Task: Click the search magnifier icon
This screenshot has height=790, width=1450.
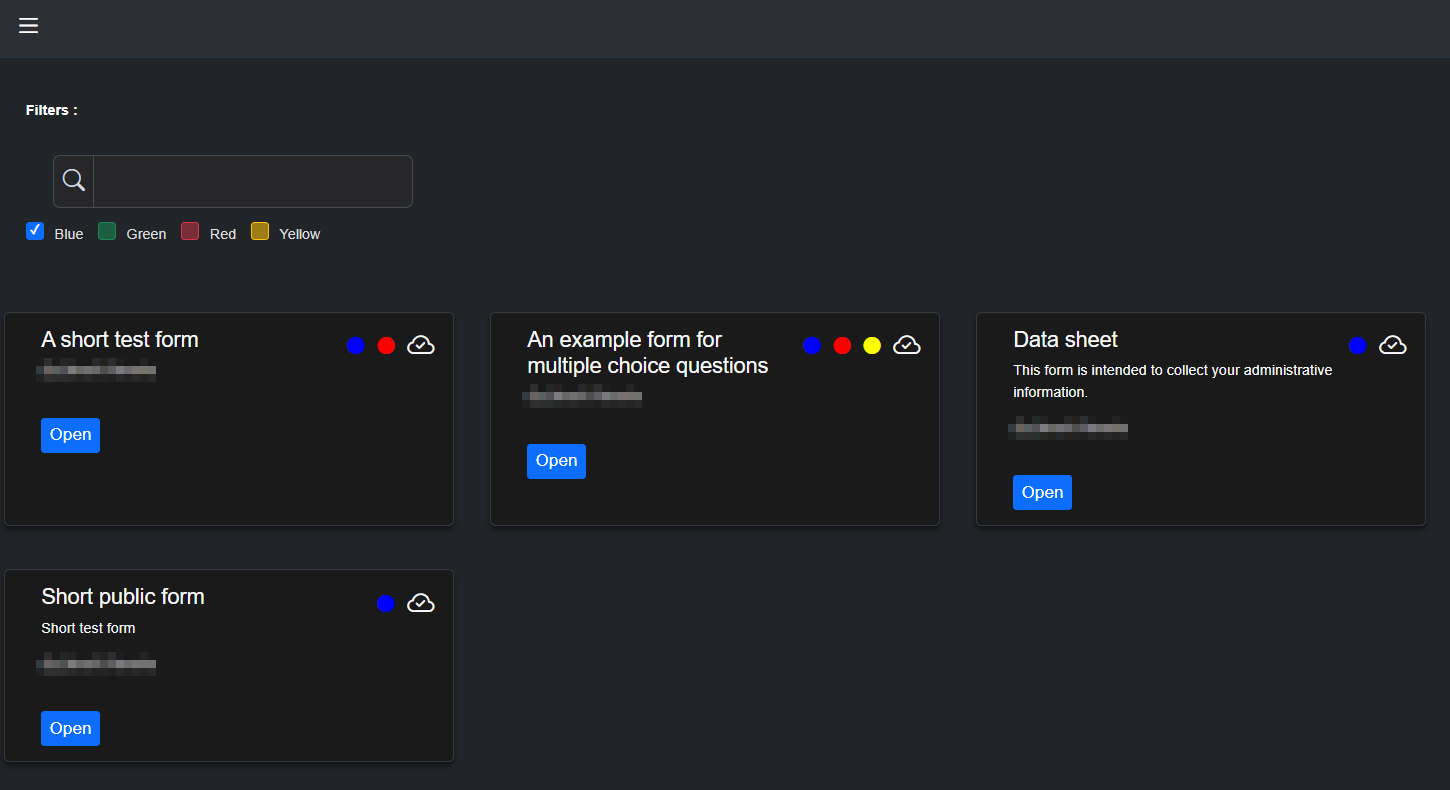Action: coord(74,181)
